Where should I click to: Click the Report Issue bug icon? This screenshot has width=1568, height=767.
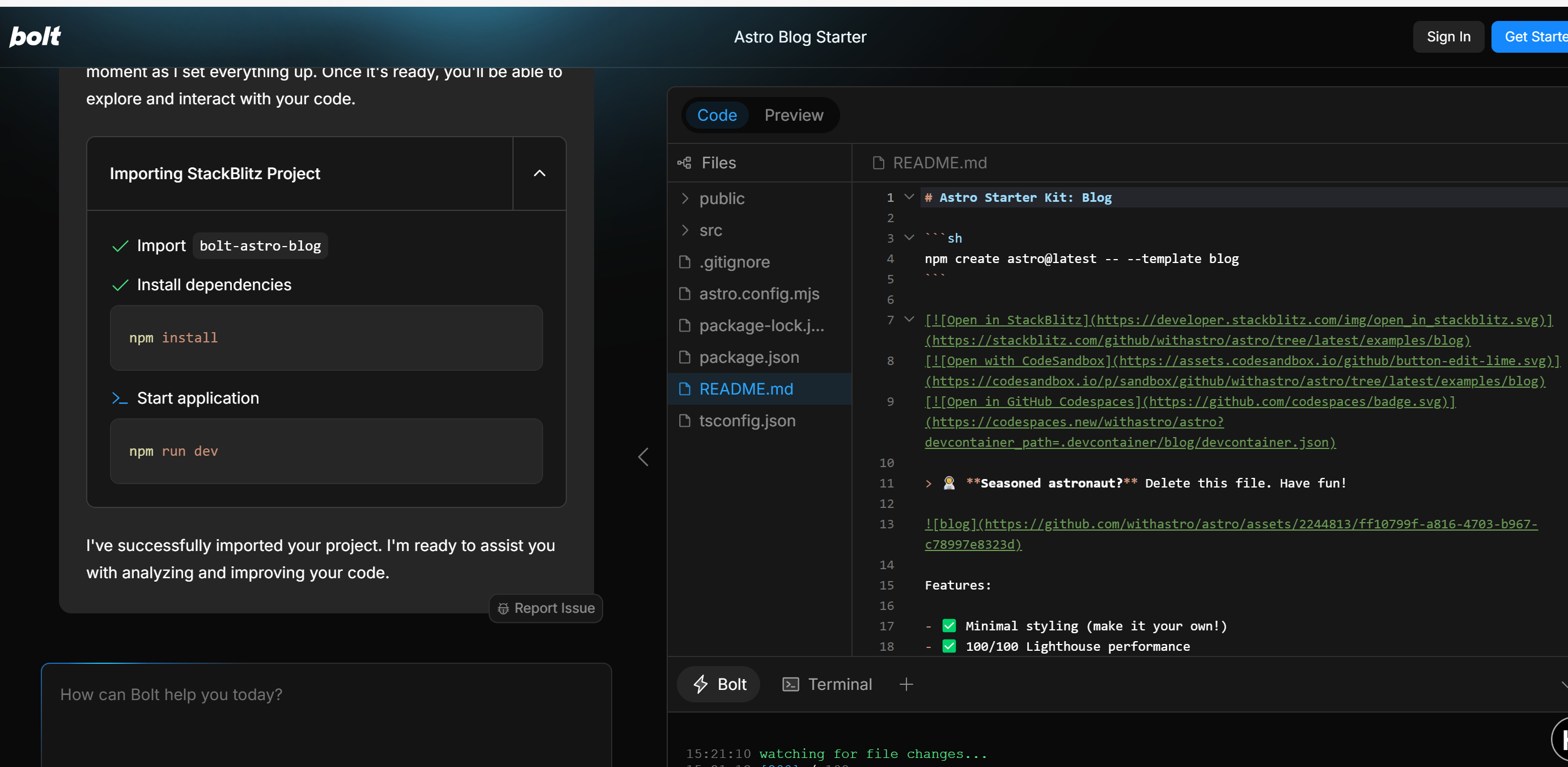[x=503, y=608]
